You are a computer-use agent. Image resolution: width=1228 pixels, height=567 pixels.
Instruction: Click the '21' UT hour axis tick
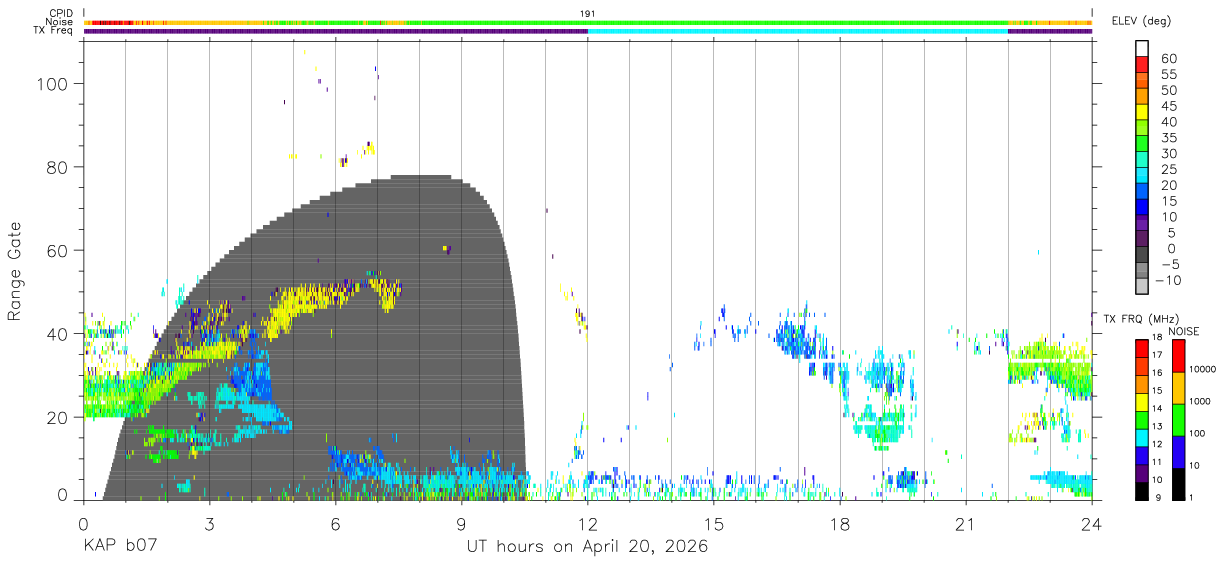point(965,524)
